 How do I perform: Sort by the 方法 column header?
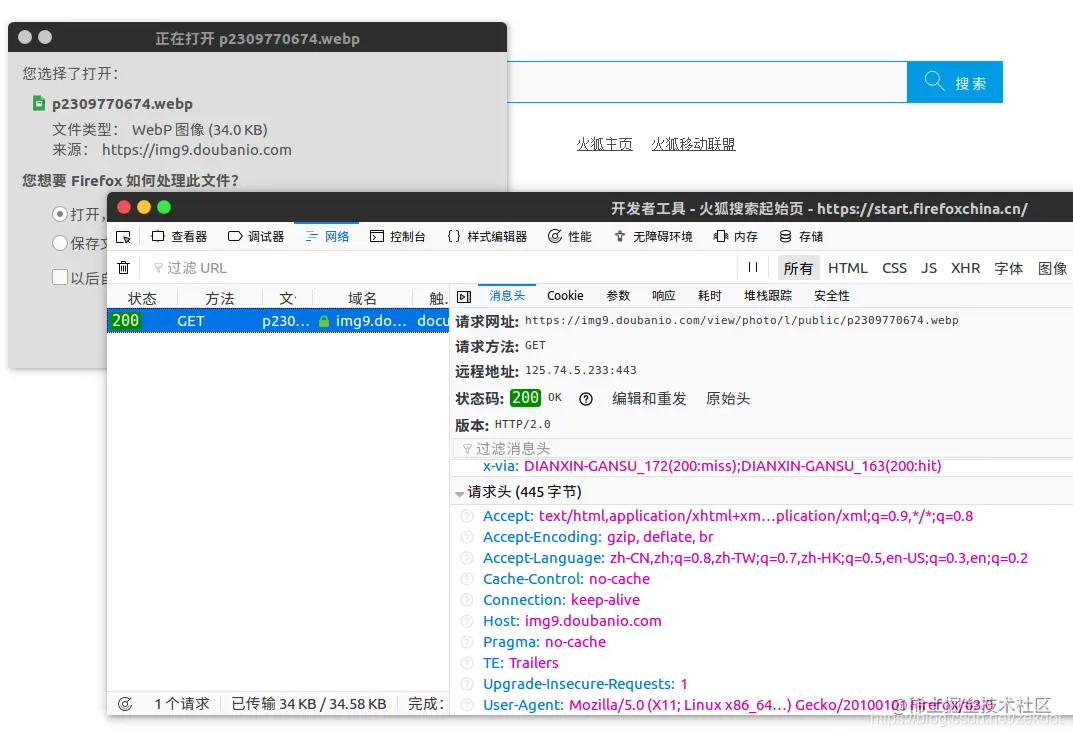tap(220, 298)
